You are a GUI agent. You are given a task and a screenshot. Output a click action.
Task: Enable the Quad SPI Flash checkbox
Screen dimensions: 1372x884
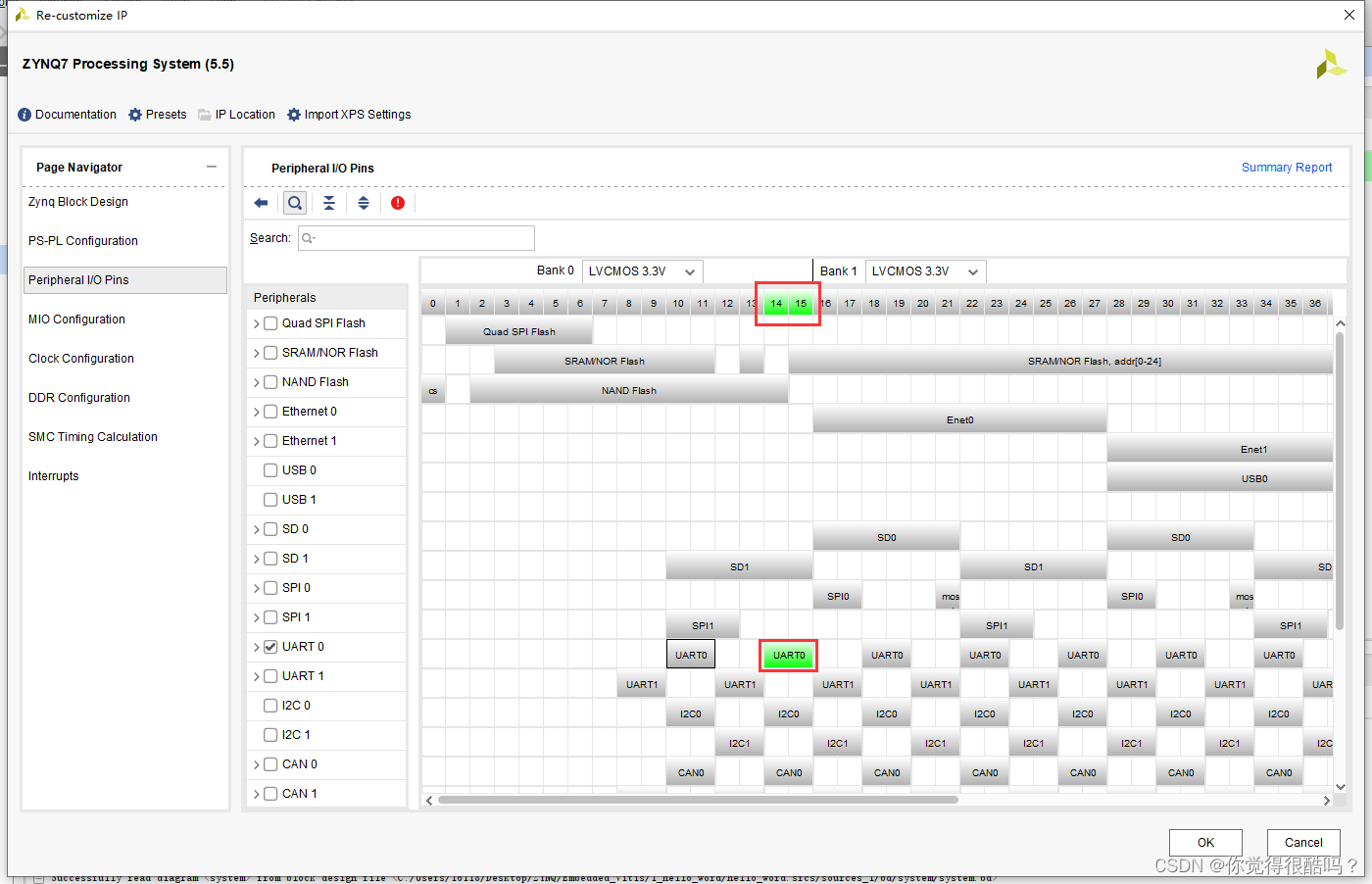coord(270,323)
